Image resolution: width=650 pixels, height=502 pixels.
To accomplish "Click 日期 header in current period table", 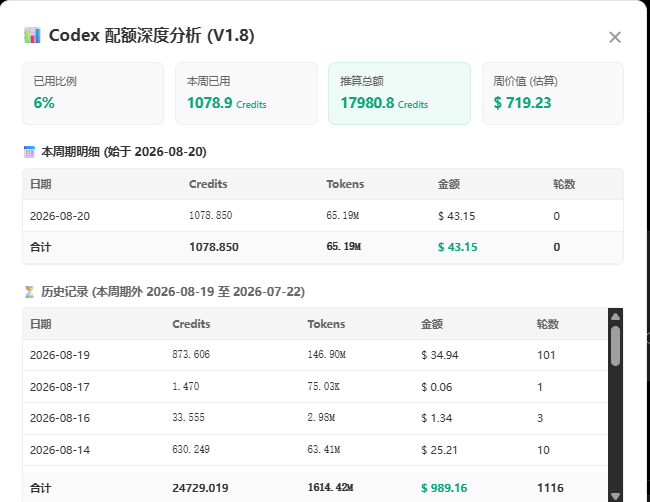I will tap(41, 184).
